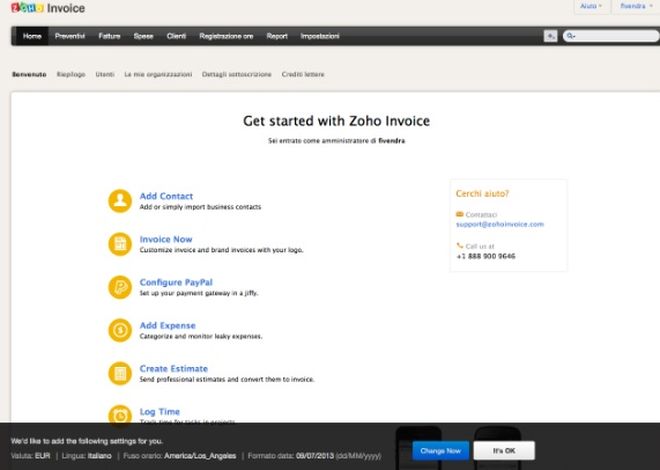660x470 pixels.
Task: Click the Cerchi aiuto? heading
Action: [x=482, y=194]
